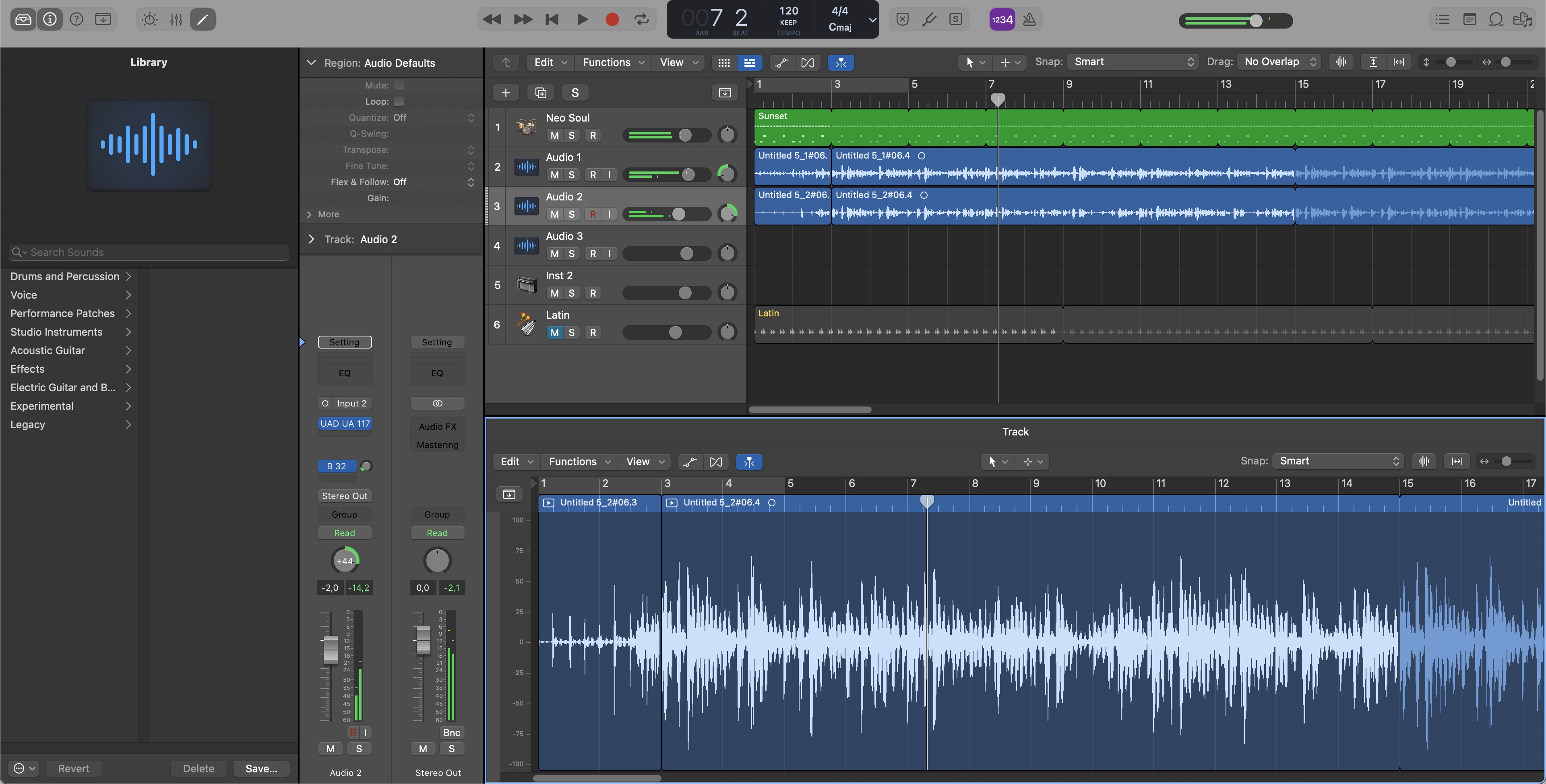
Task: Enable the count-in 1234 button
Action: [x=1002, y=19]
